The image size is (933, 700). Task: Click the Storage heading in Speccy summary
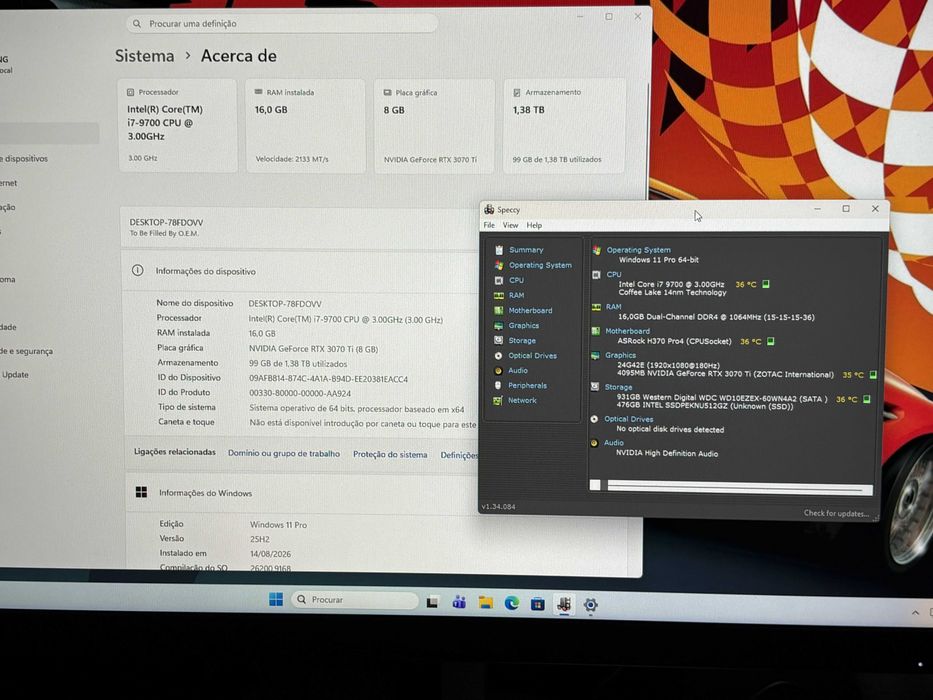[x=618, y=387]
